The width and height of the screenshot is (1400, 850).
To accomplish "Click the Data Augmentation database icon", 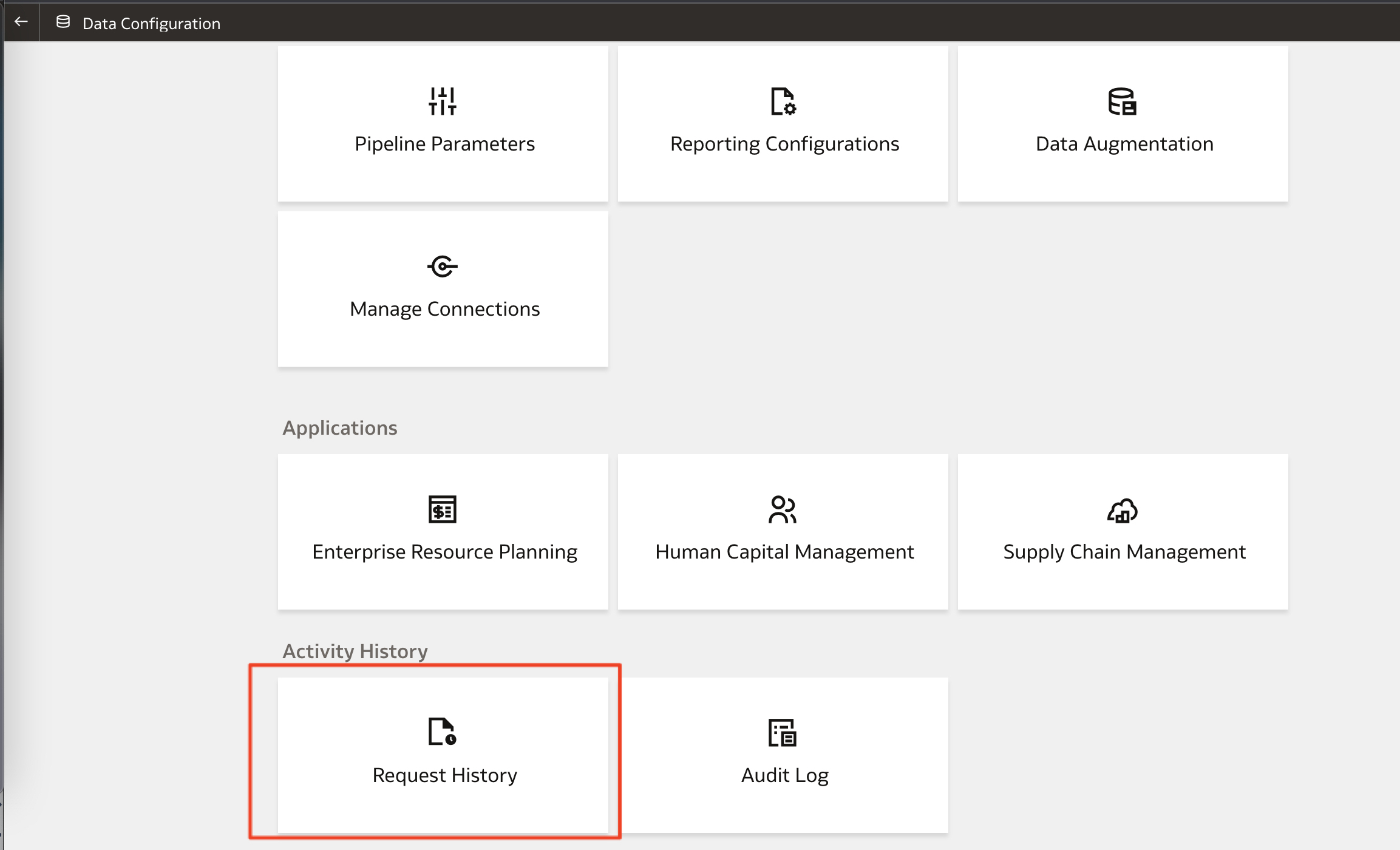I will click(1122, 101).
